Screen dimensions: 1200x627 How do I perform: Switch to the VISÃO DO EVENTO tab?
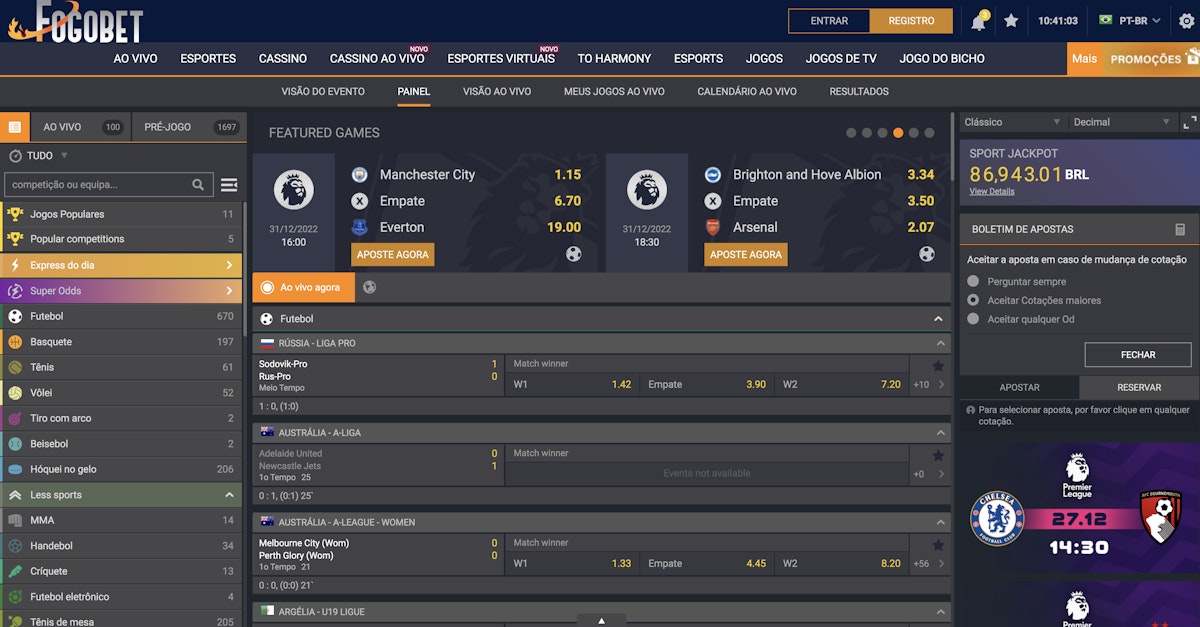pyautogui.click(x=323, y=91)
